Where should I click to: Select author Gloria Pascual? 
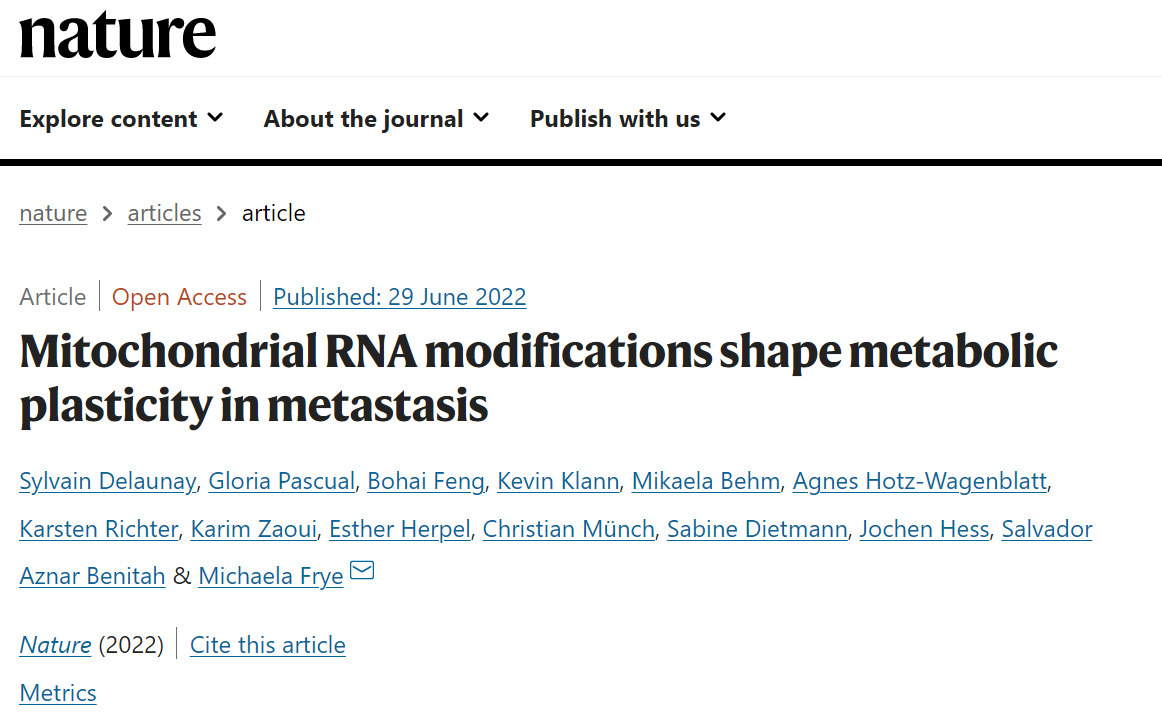[282, 481]
